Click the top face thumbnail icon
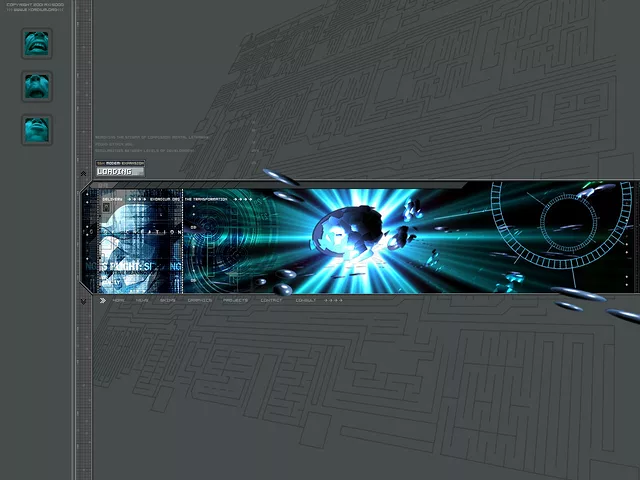The width and height of the screenshot is (640, 480). 37,43
